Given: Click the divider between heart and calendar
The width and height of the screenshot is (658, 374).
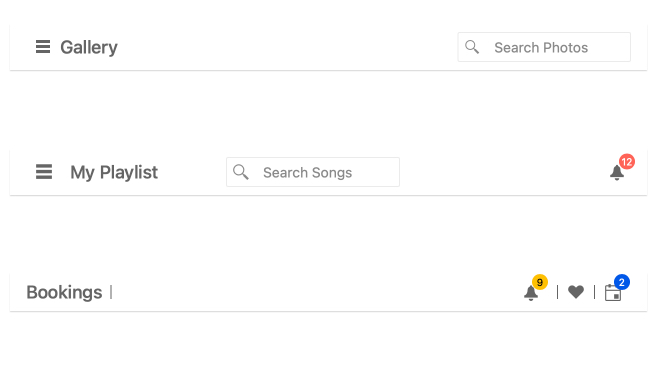Looking at the screenshot, I should (x=594, y=292).
